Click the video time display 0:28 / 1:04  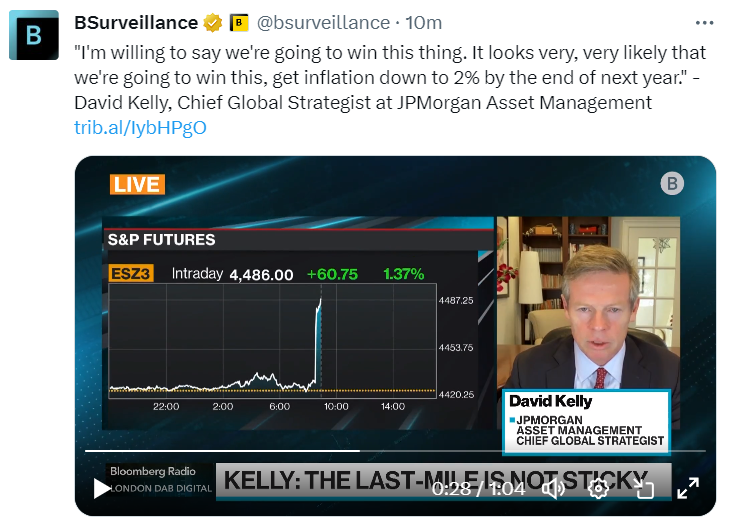tap(477, 488)
